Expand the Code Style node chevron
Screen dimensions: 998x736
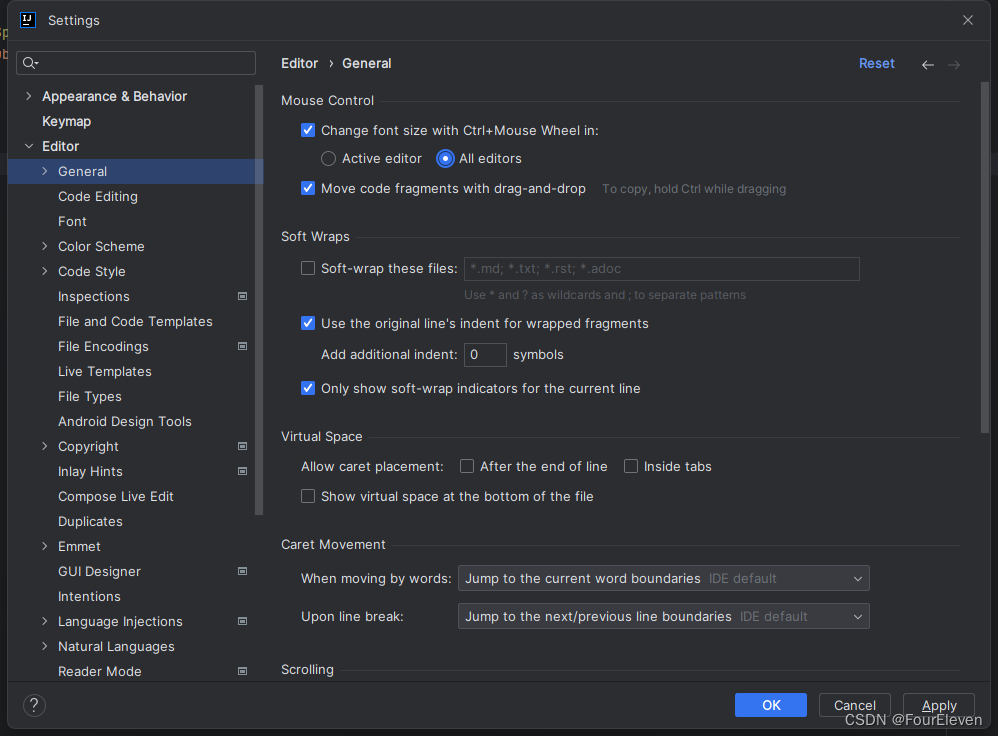45,271
